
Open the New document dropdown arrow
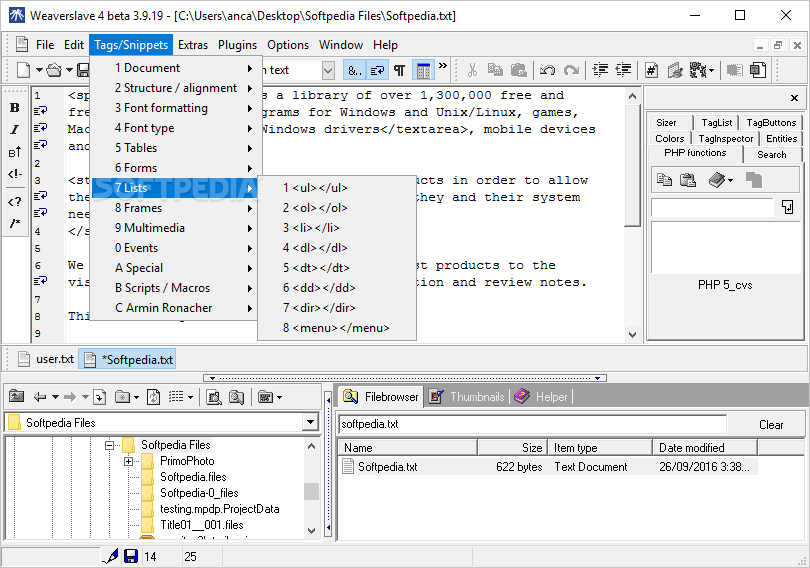coord(39,70)
